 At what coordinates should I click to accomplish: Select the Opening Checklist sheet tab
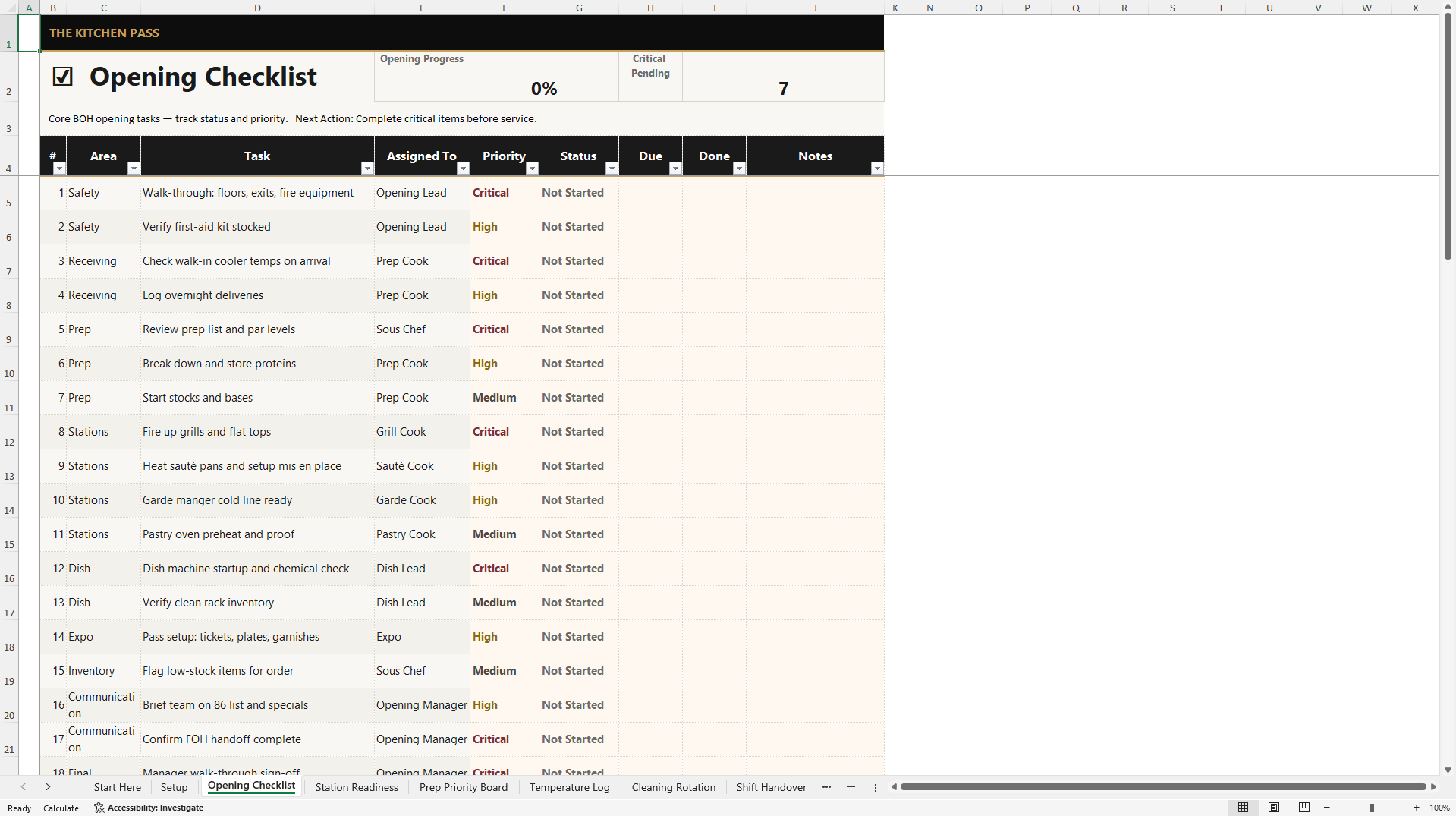click(251, 786)
